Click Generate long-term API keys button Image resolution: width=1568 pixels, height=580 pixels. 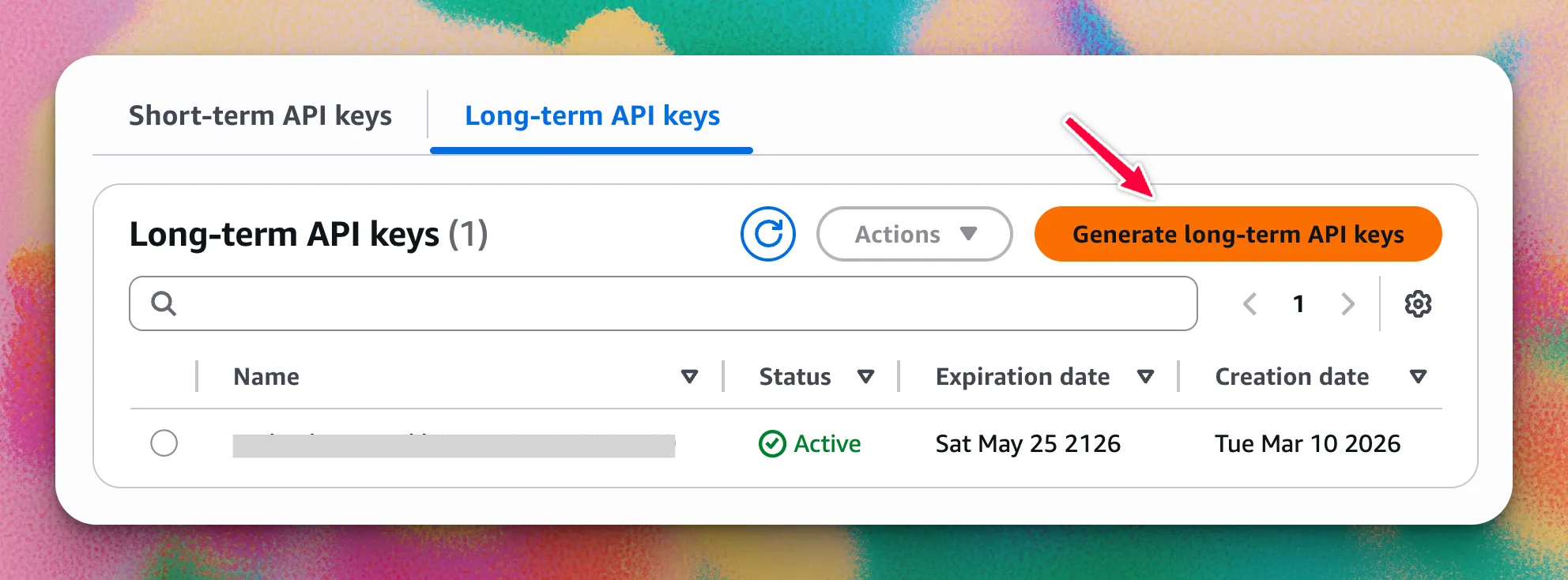(x=1238, y=234)
